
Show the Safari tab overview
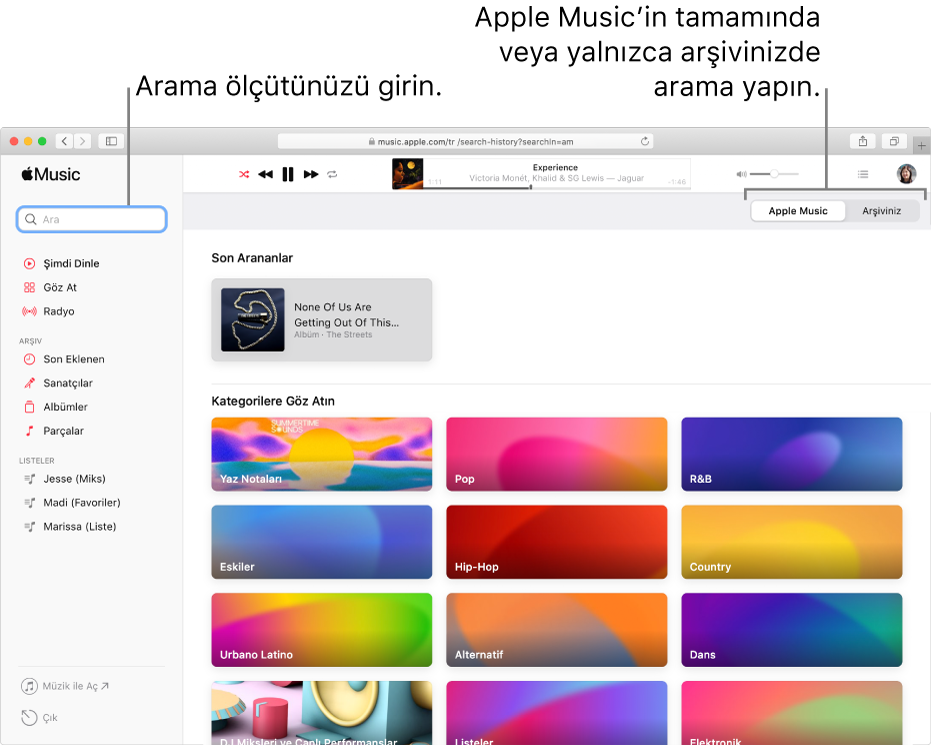point(894,141)
